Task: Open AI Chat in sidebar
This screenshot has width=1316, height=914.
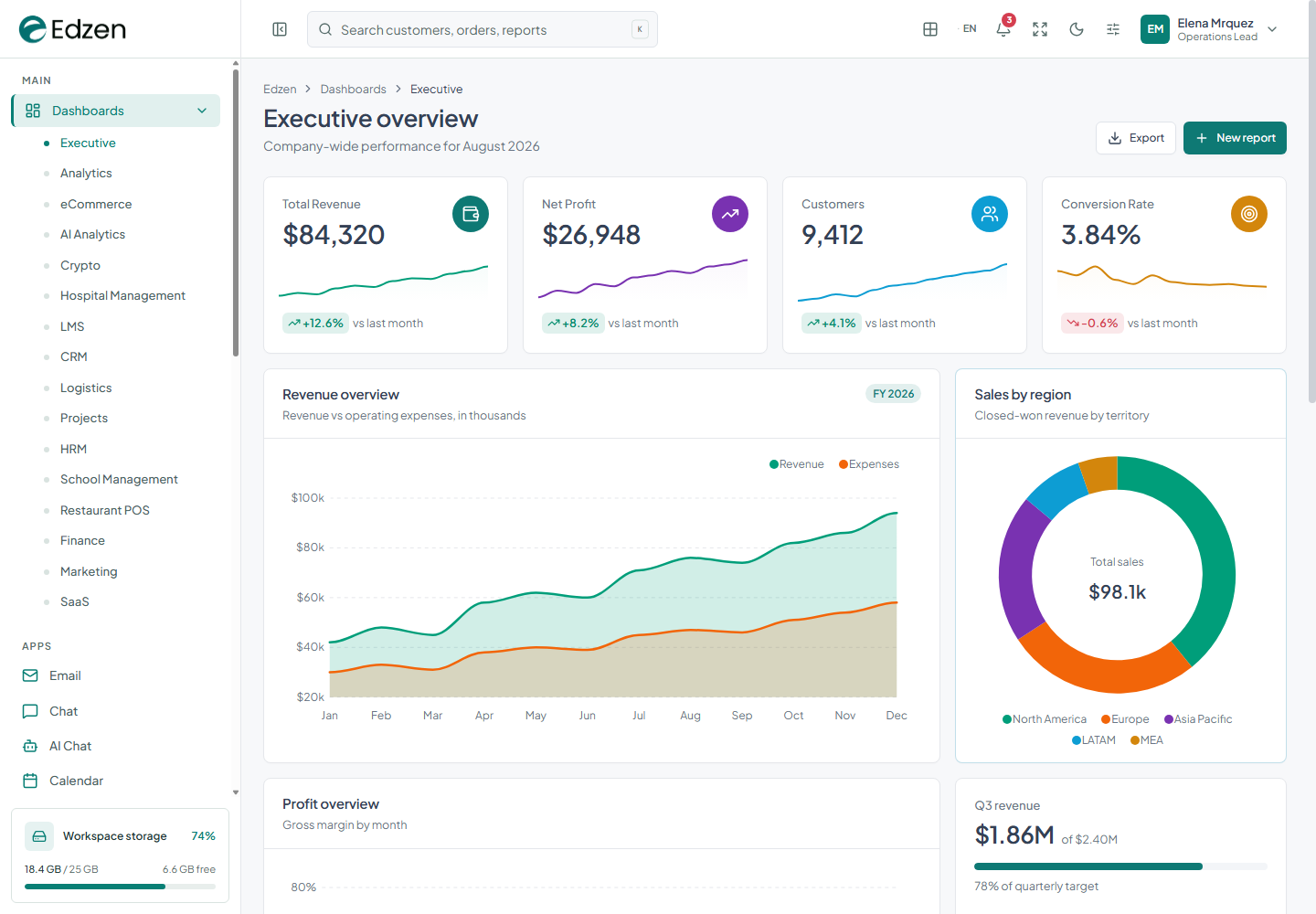Action: (115, 746)
